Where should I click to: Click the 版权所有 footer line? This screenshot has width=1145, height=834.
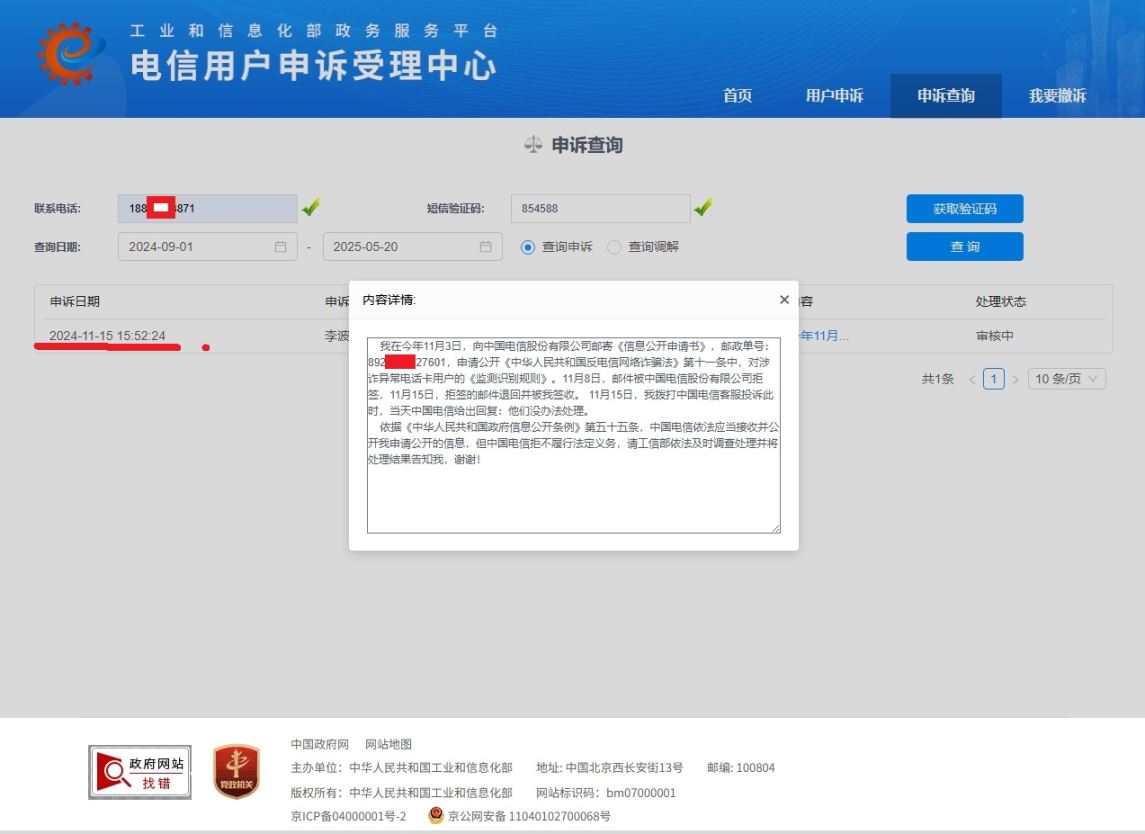(402, 793)
